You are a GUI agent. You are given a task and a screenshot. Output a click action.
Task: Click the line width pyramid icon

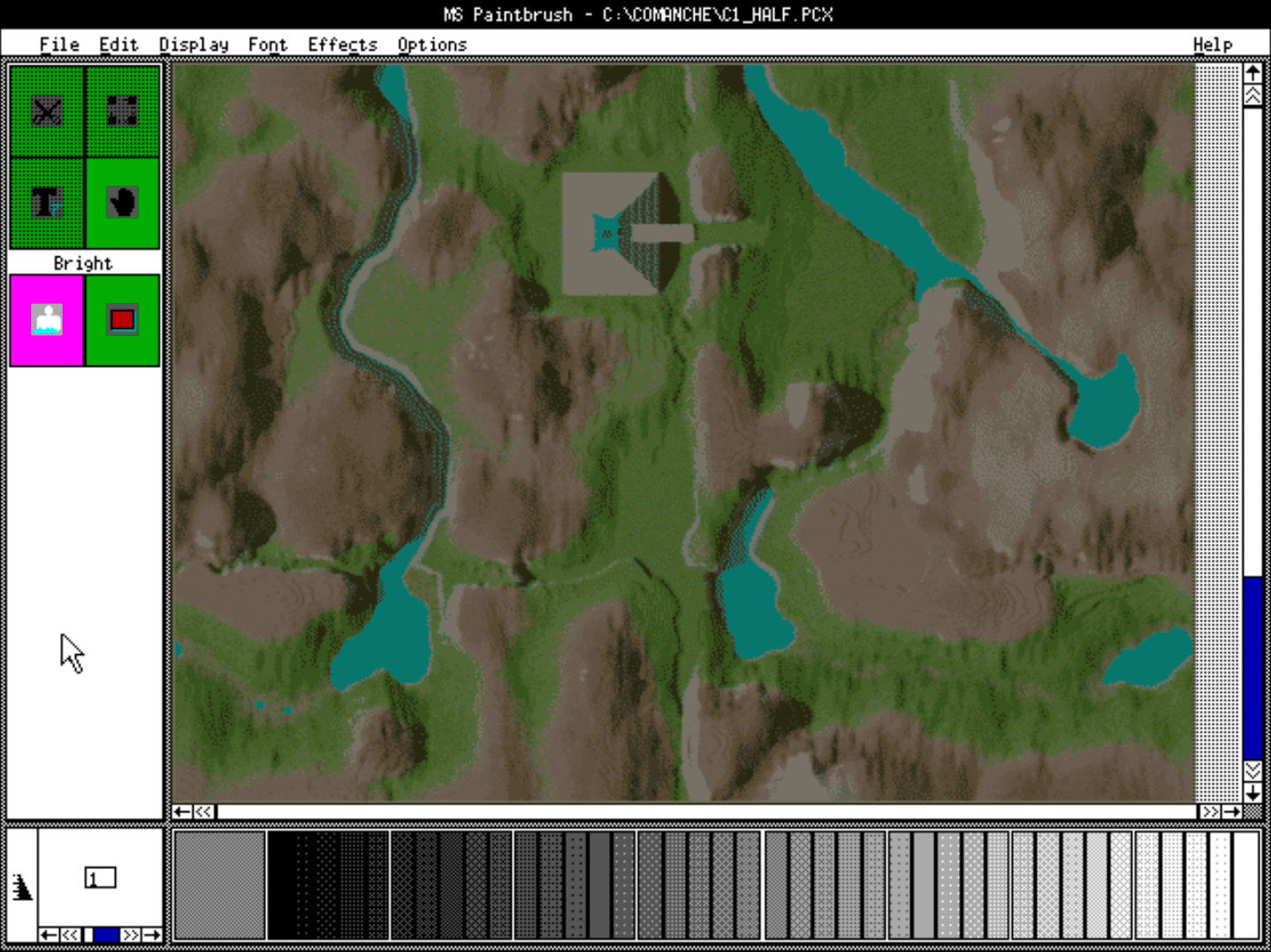pos(22,887)
